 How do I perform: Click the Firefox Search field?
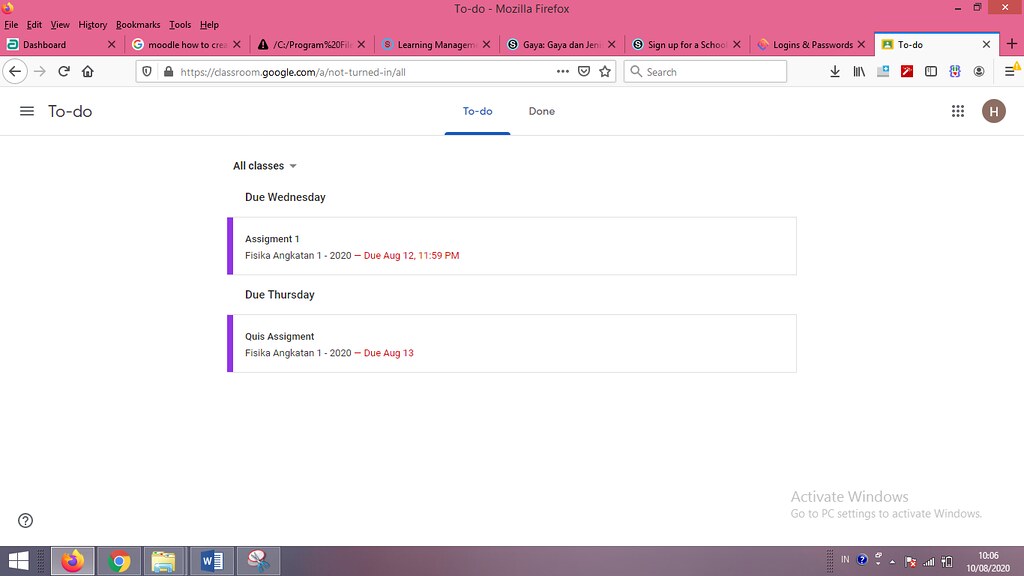tap(705, 72)
